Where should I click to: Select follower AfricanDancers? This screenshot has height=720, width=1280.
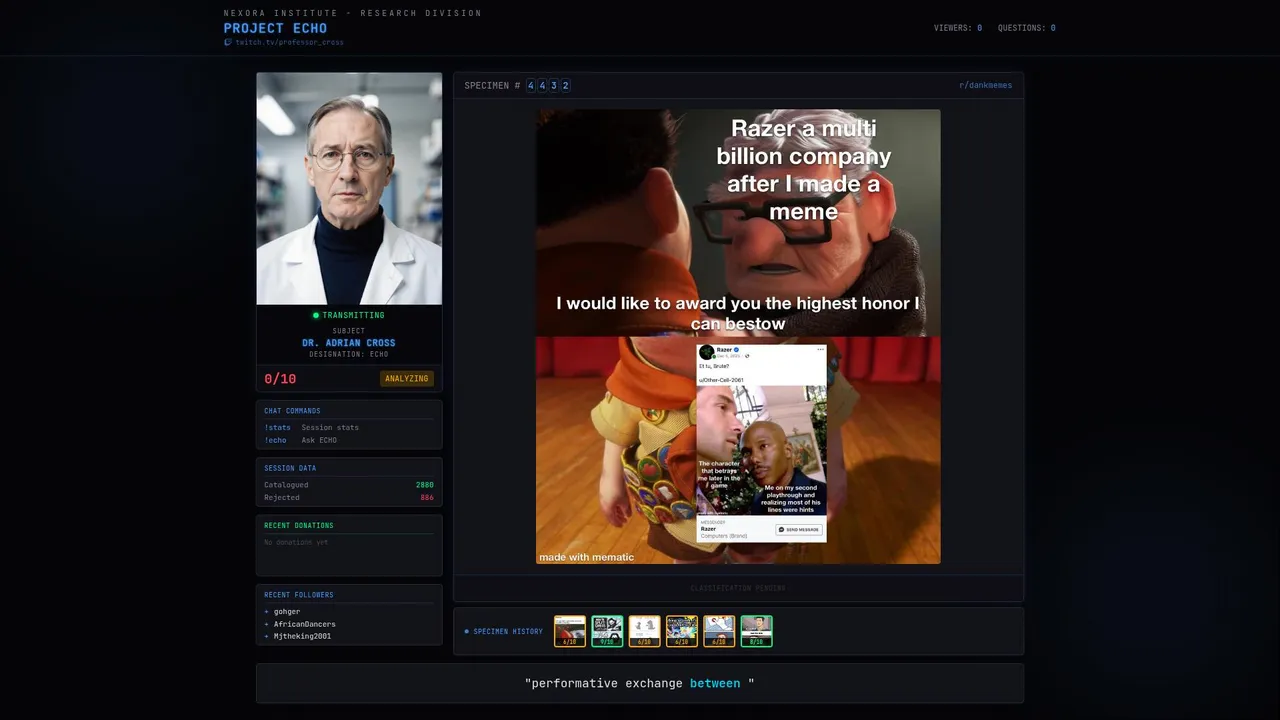304,624
